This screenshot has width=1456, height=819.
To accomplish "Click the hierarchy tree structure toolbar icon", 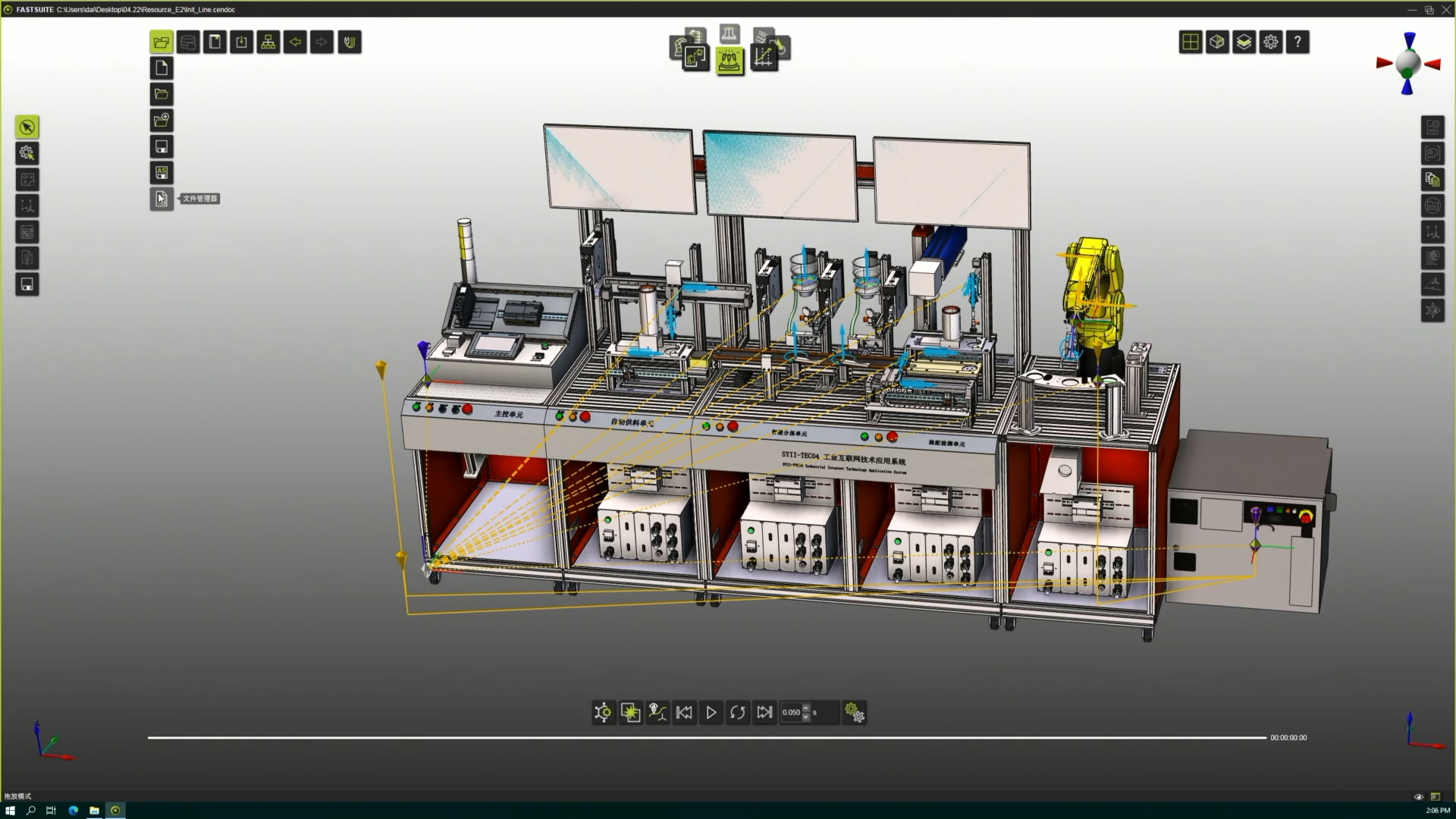I will click(268, 42).
